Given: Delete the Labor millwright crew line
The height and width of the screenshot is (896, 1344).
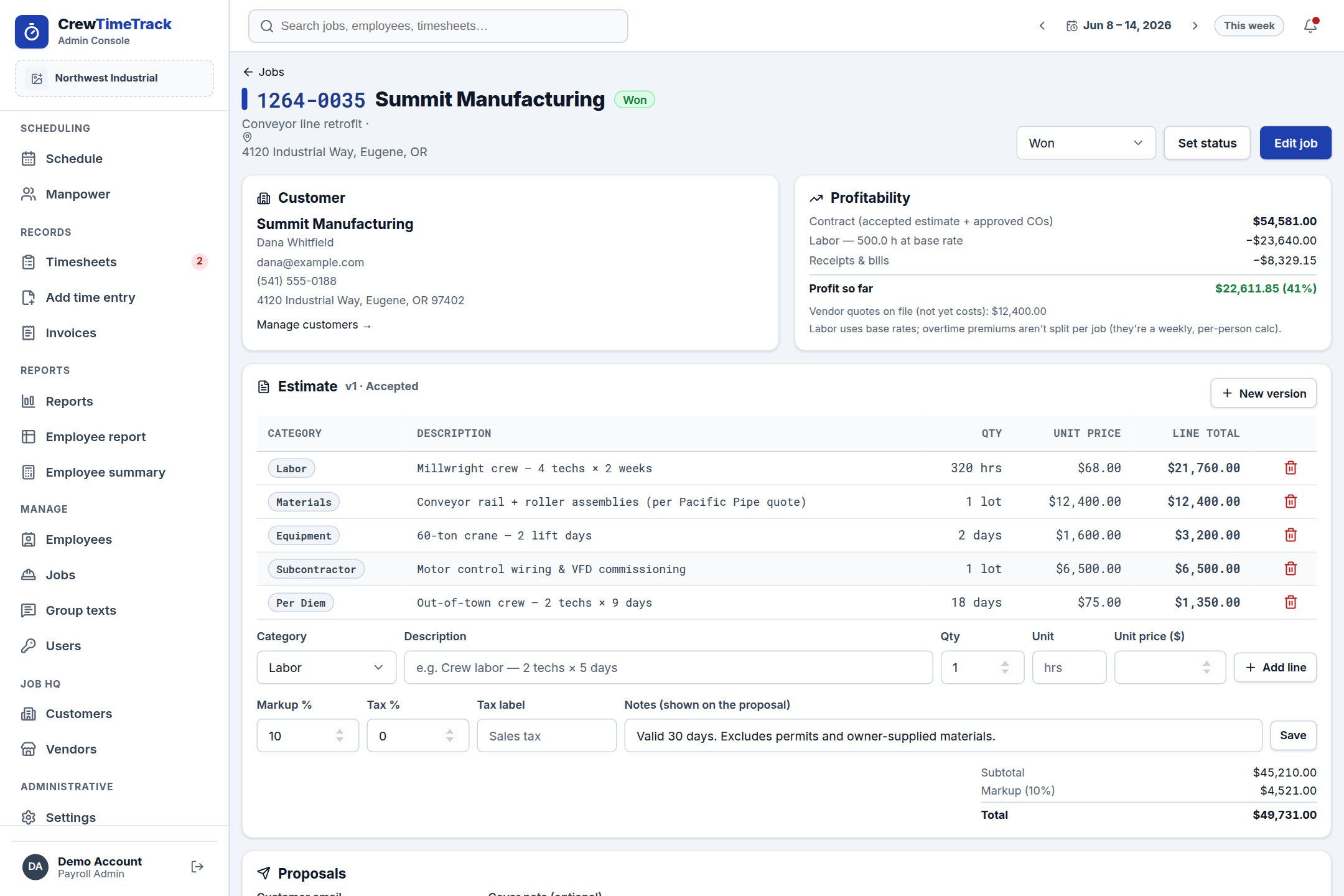Looking at the screenshot, I should (1290, 468).
